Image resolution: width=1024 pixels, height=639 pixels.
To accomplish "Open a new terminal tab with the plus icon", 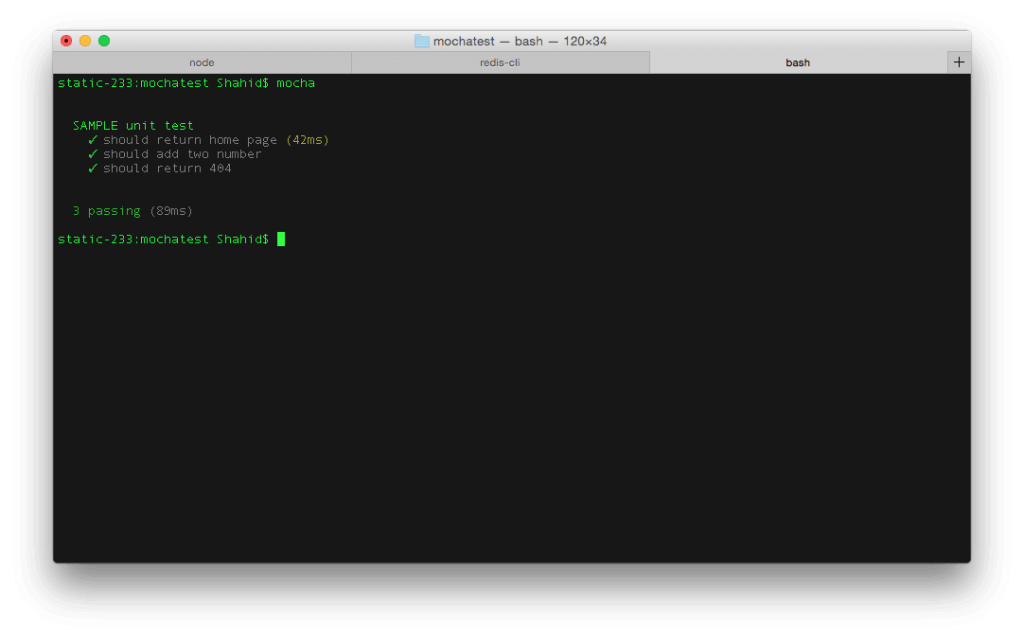I will [x=958, y=60].
